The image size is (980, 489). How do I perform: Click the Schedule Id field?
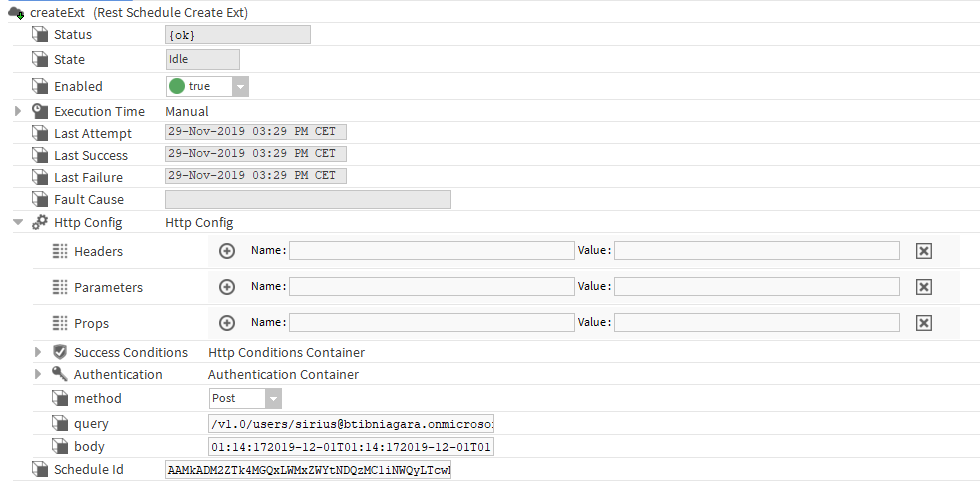click(x=308, y=470)
